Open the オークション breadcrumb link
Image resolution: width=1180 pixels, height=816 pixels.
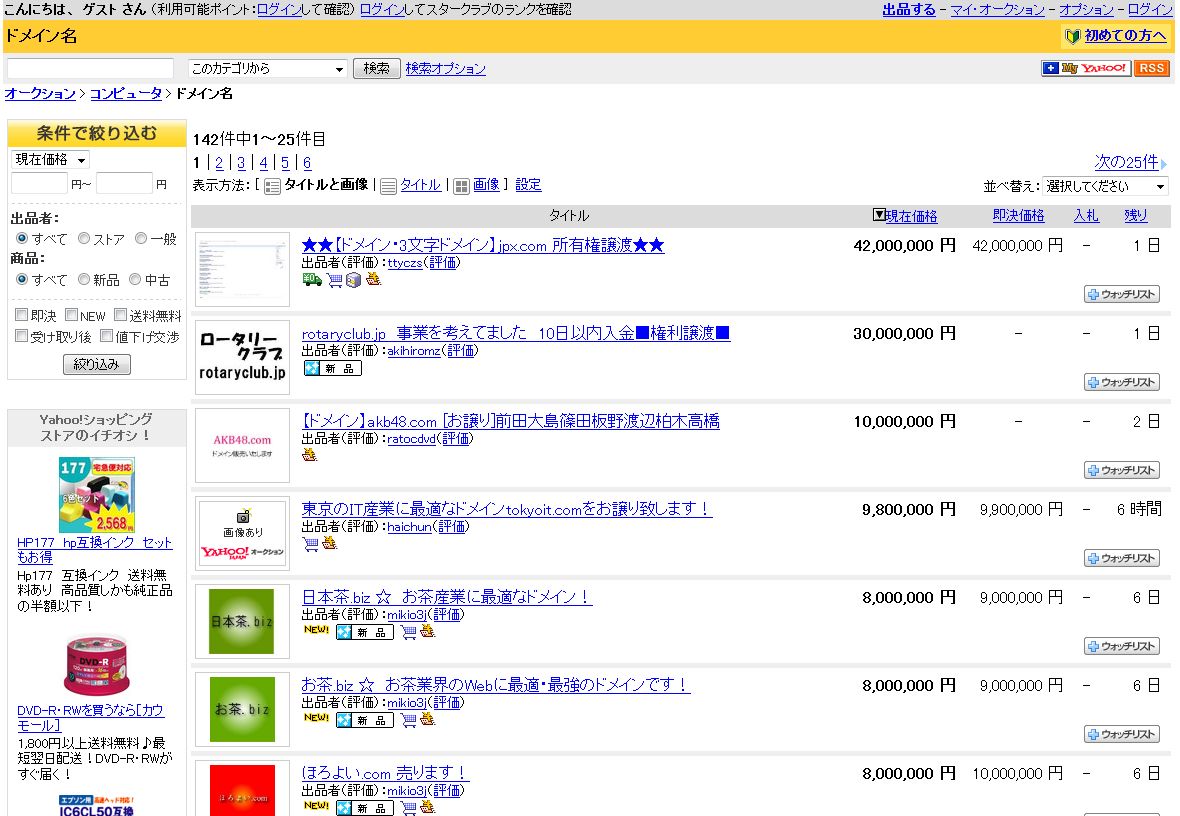[x=40, y=93]
